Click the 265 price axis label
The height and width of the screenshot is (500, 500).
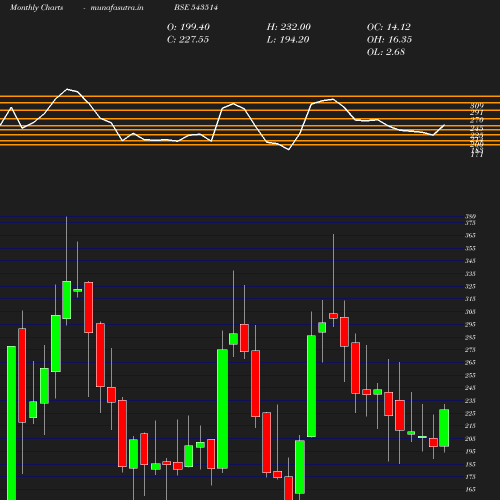coord(470,363)
